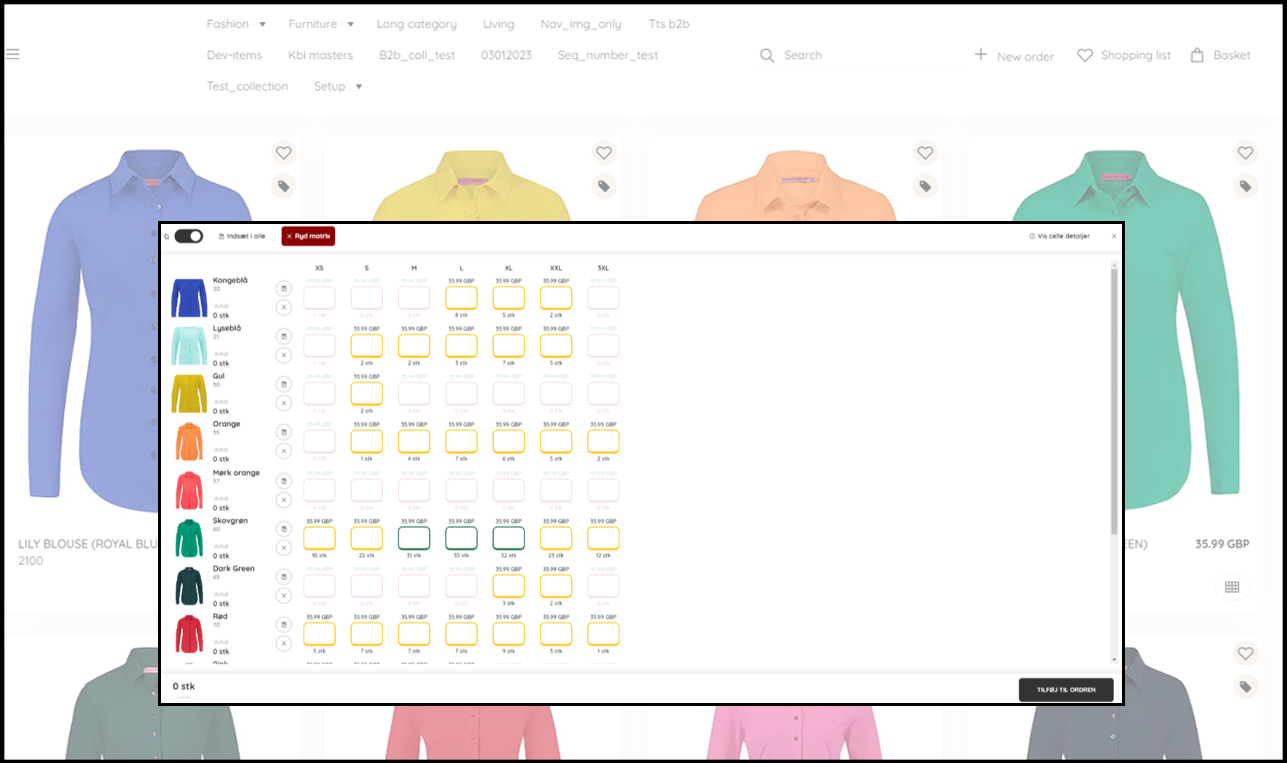This screenshot has height=763, width=1287.
Task: Open the Long category menu item
Action: click(x=416, y=24)
